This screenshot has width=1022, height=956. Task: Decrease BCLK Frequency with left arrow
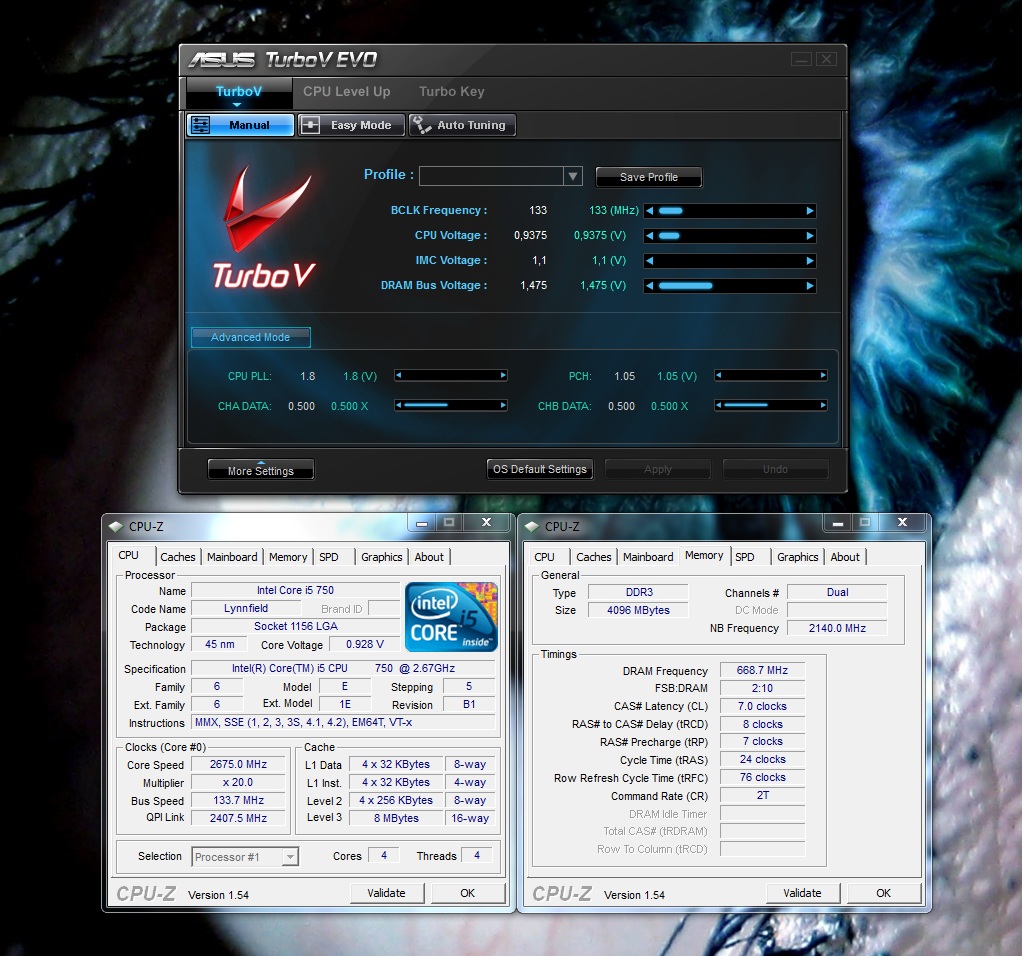point(649,210)
